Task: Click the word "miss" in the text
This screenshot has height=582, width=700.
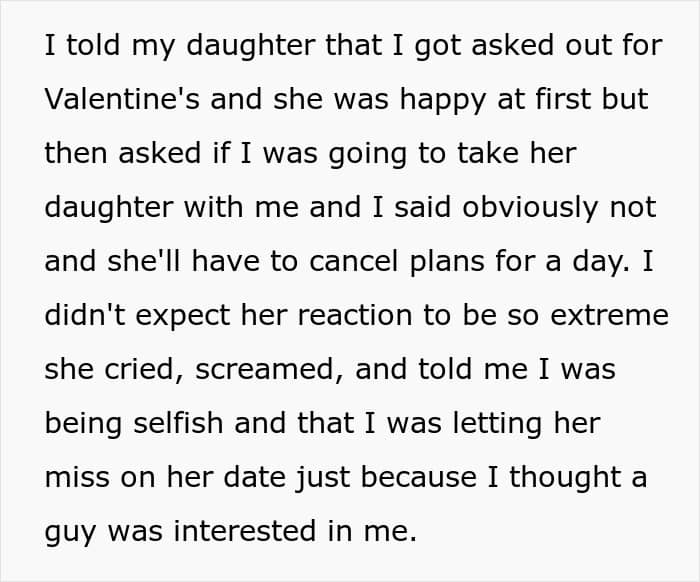Action: click(x=73, y=477)
